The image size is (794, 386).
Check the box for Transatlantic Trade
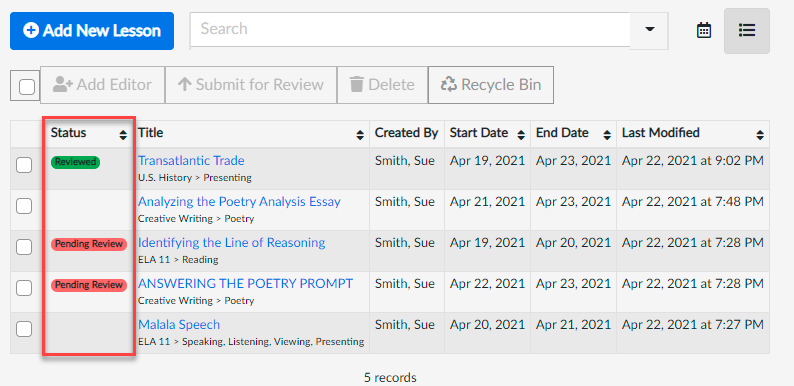(24, 165)
